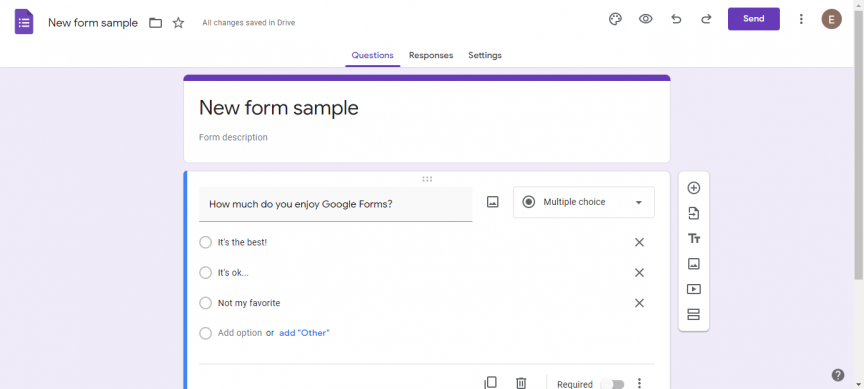Viewport: 864px width, 389px height.
Task: Open the customize theme palette icon
Action: tap(615, 19)
